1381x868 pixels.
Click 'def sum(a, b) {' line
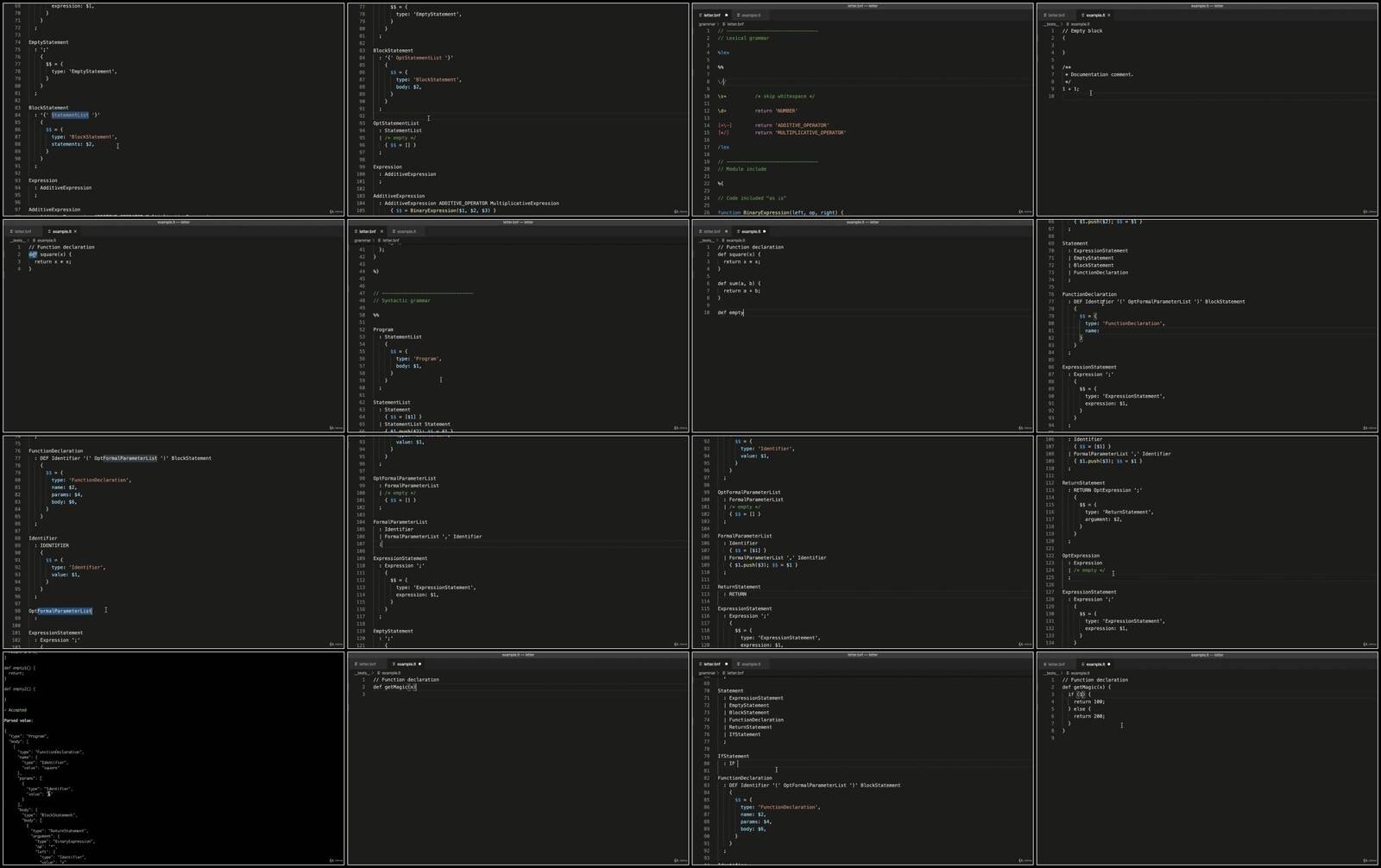point(739,283)
